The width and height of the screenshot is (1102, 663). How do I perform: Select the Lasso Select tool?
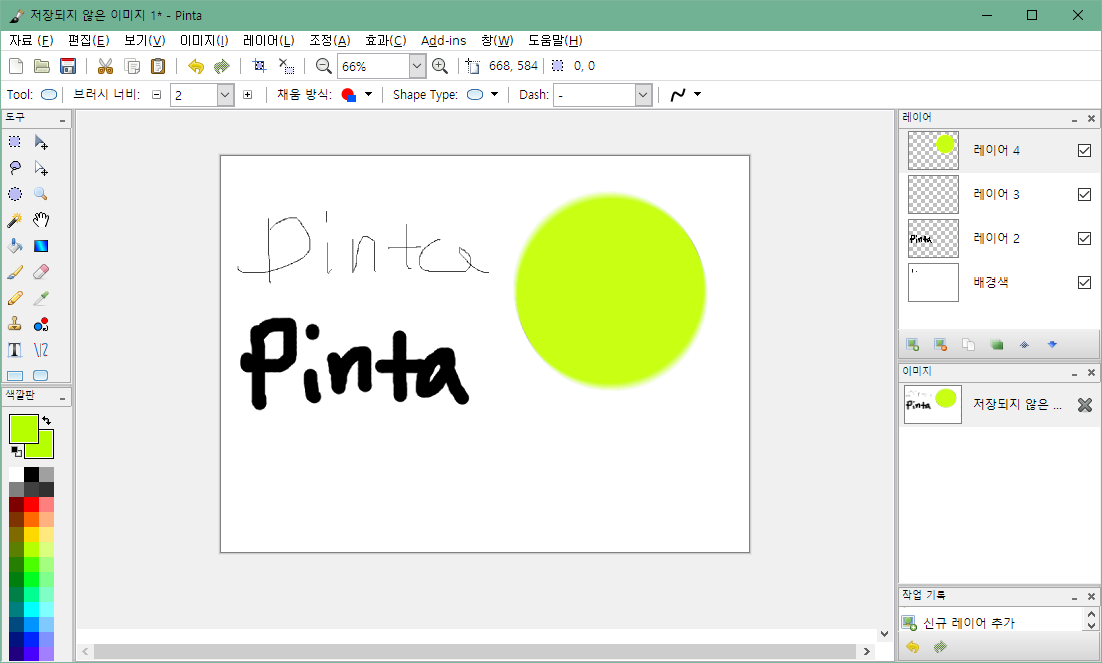tap(15, 168)
